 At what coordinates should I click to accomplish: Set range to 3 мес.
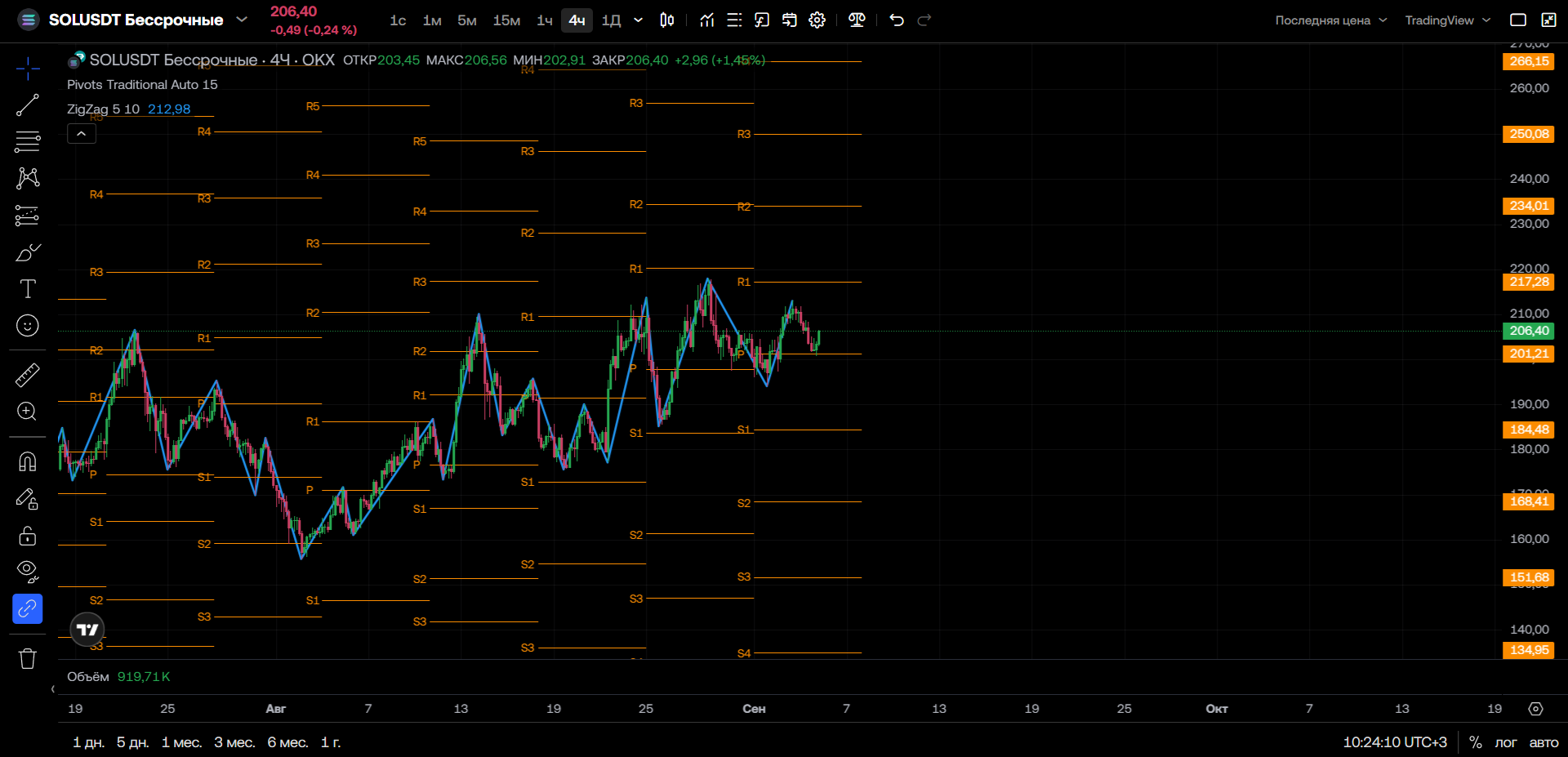[234, 743]
